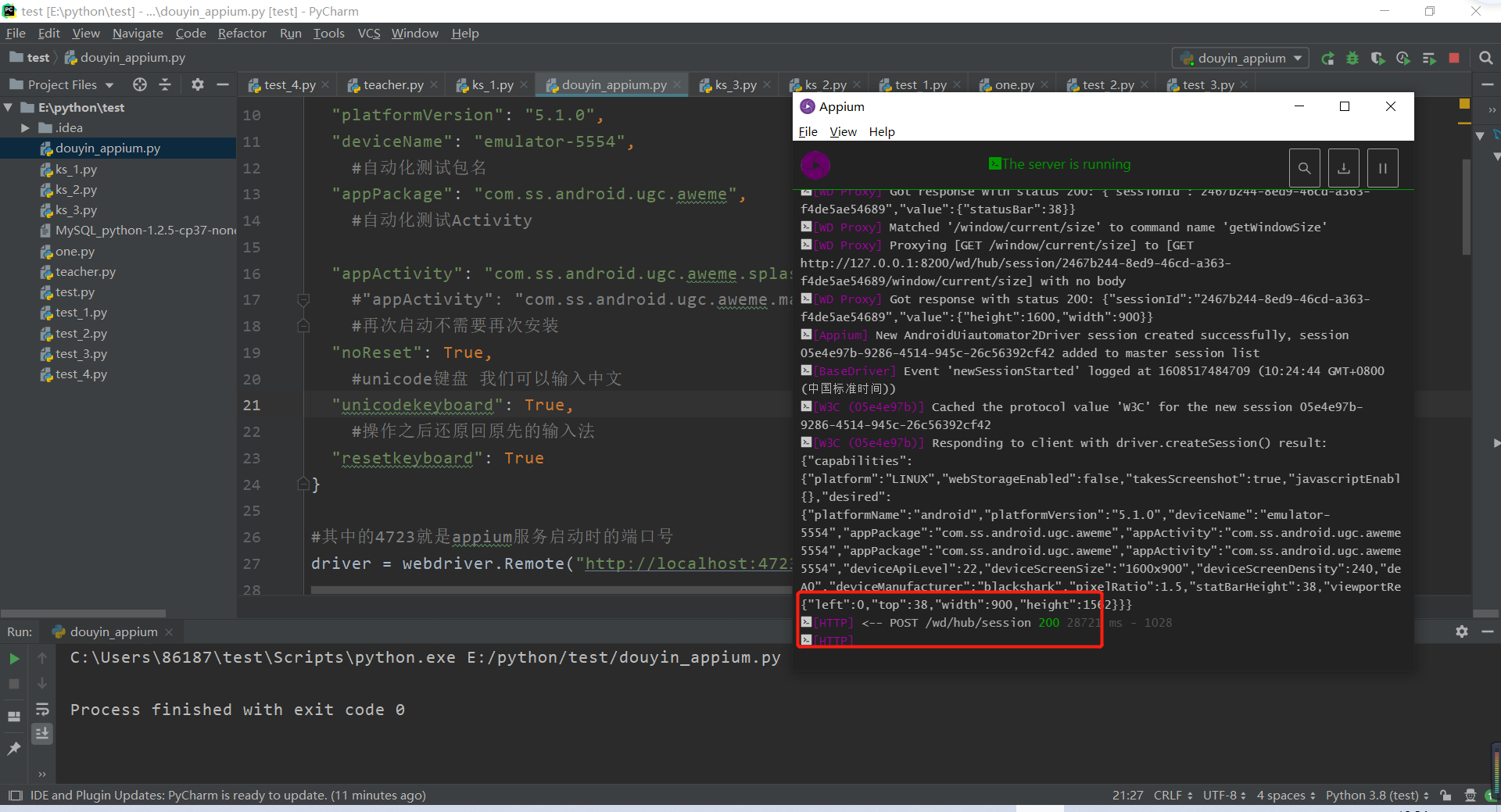The width and height of the screenshot is (1501, 812).
Task: Switch to the ks_3.py editor tab
Action: point(735,84)
